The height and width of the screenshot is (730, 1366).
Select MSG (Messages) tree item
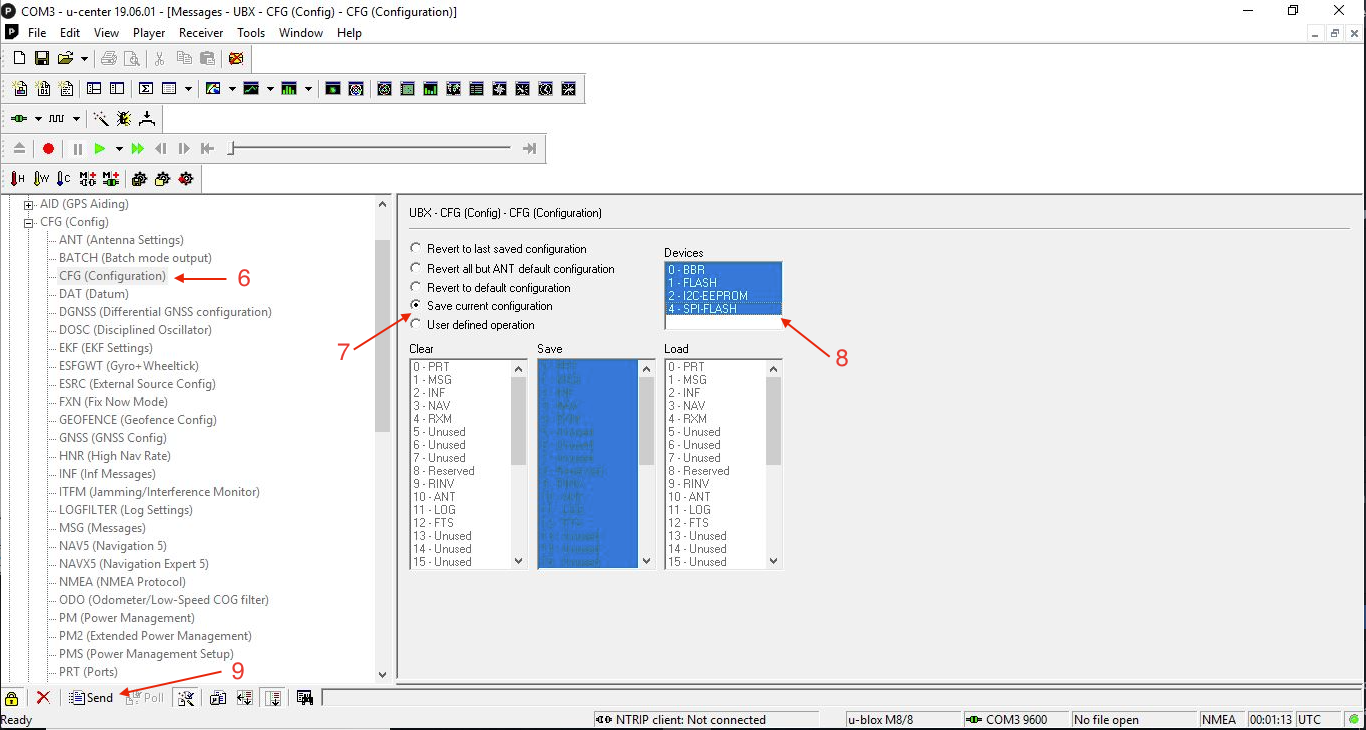[x=102, y=528]
